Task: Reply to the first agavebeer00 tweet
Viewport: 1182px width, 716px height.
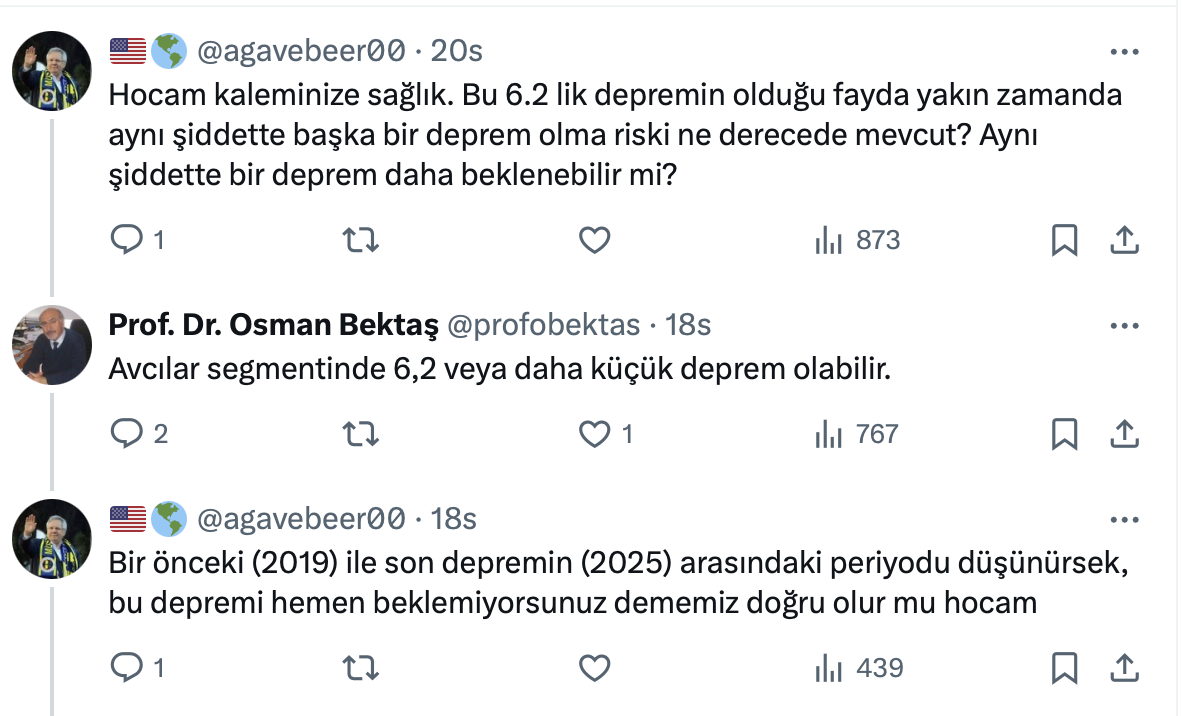Action: 126,240
